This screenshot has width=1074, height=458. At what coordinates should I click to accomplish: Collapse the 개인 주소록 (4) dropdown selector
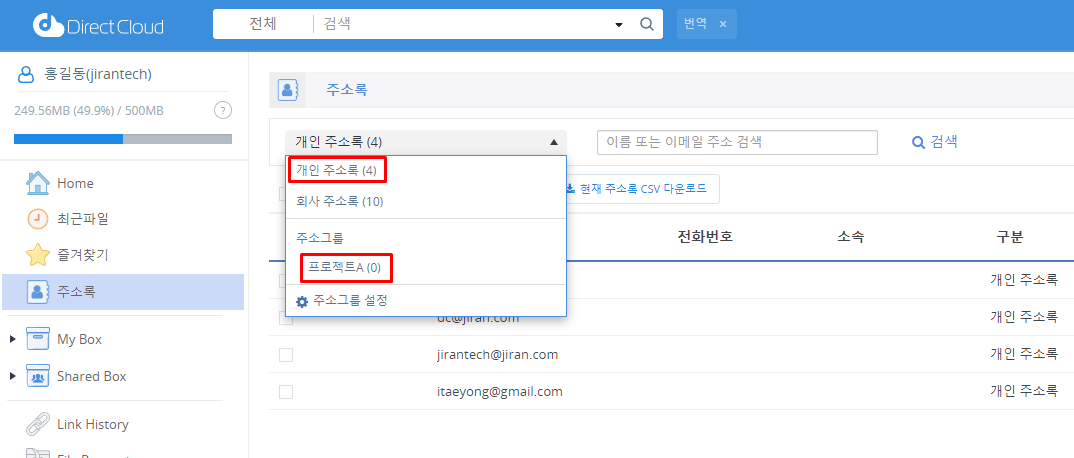point(426,142)
